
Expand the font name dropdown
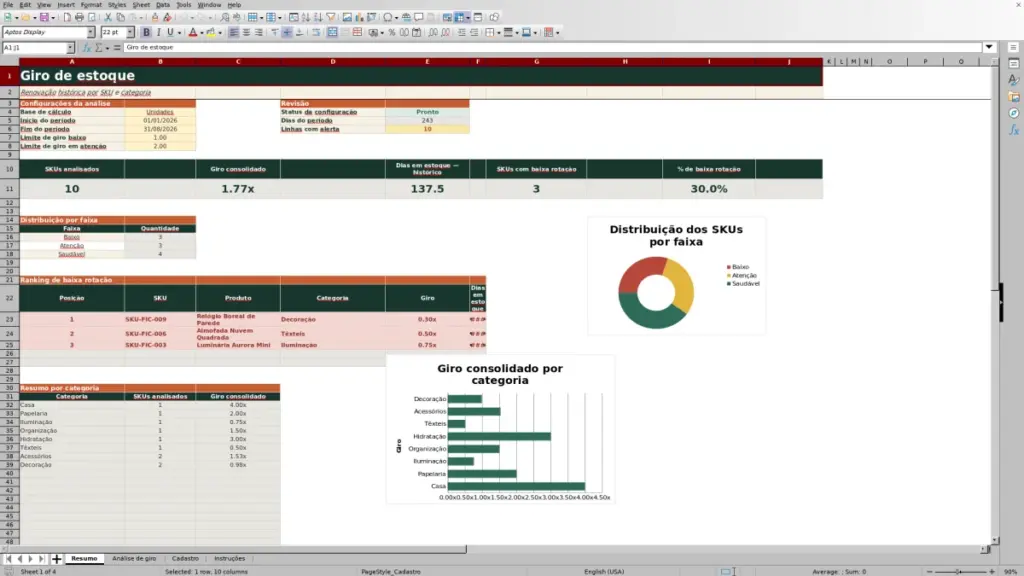[x=90, y=32]
